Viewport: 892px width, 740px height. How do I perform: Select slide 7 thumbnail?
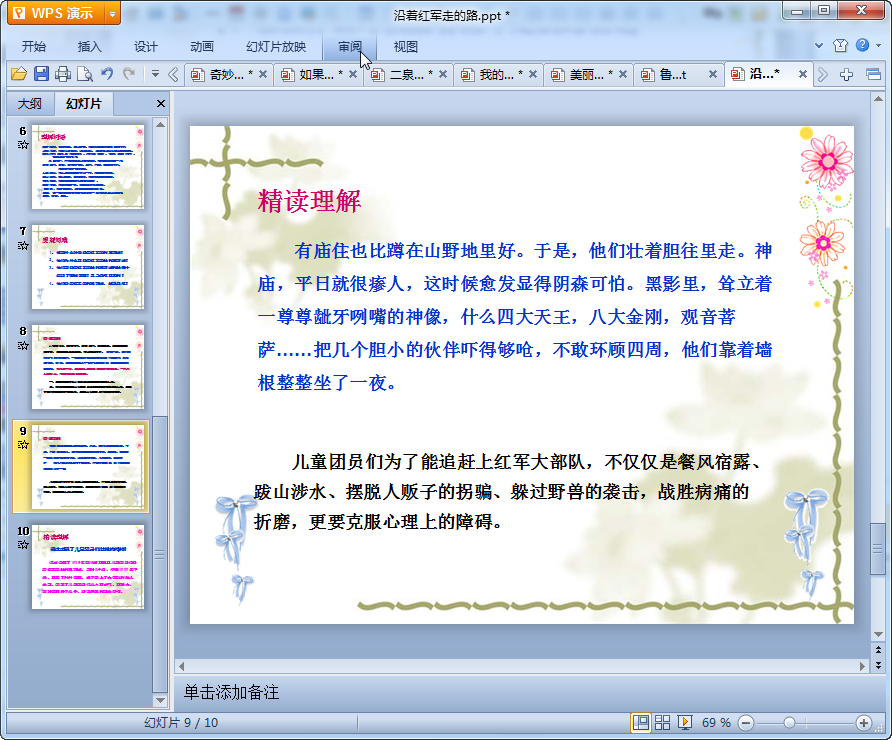pyautogui.click(x=88, y=267)
